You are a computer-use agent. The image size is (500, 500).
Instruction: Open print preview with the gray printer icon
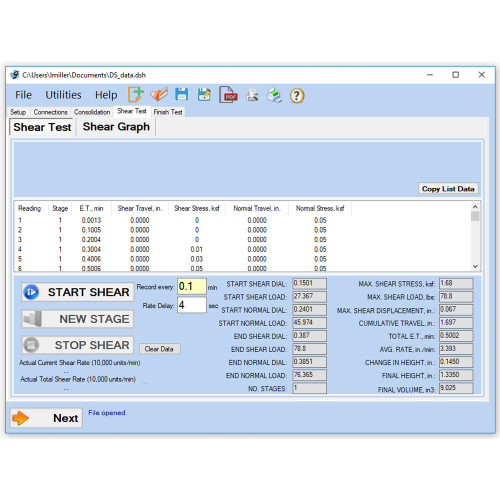(252, 95)
